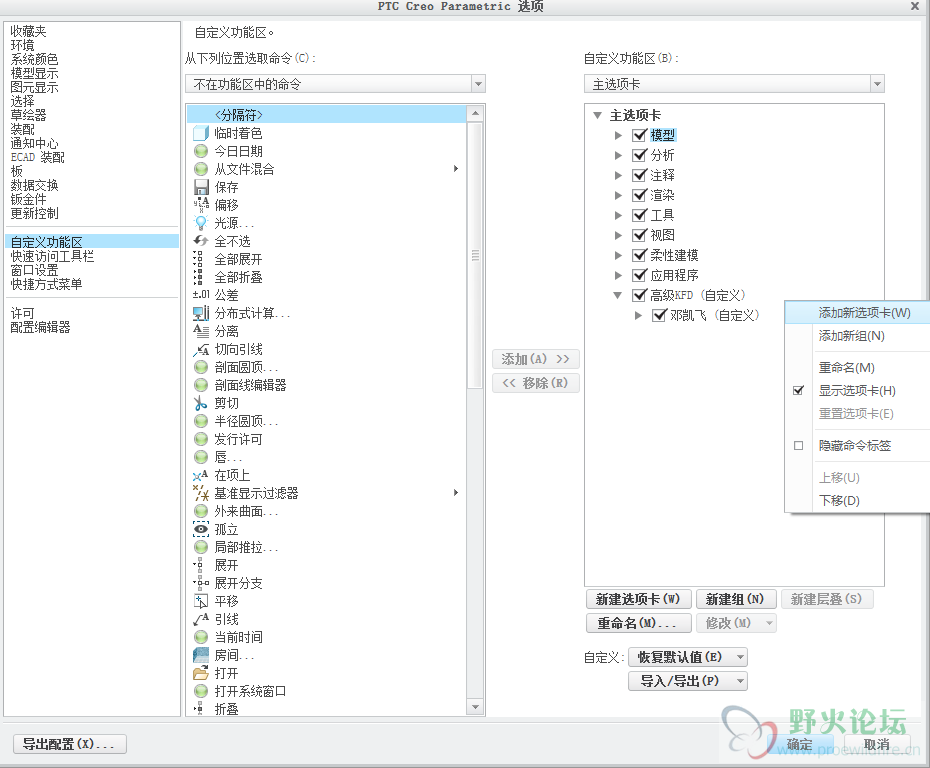930x768 pixels.
Task: Click the 打开 folder icon
Action: pyautogui.click(x=201, y=673)
